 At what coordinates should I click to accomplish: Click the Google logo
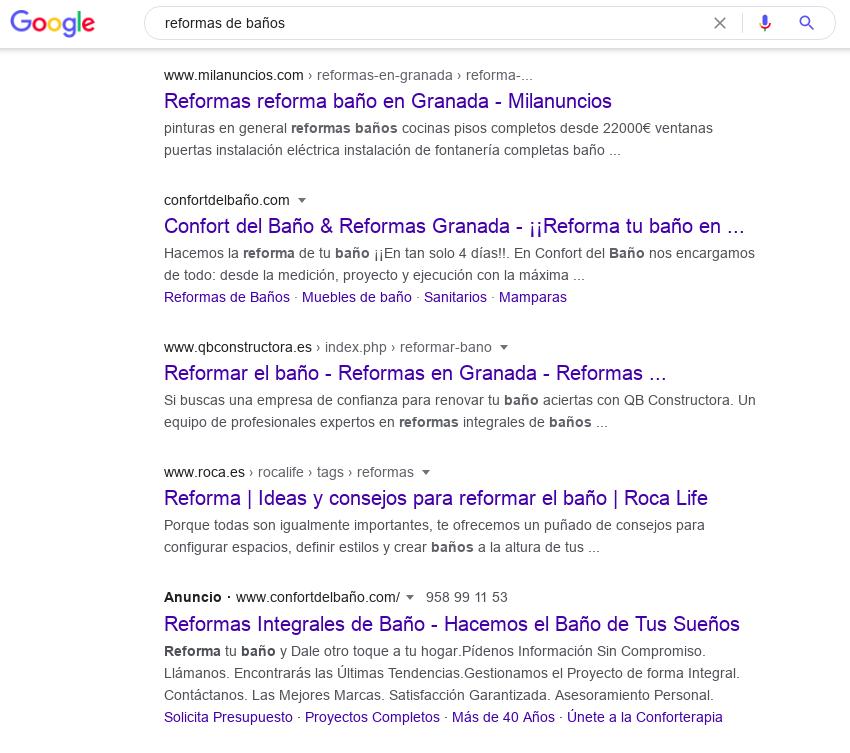[x=53, y=23]
